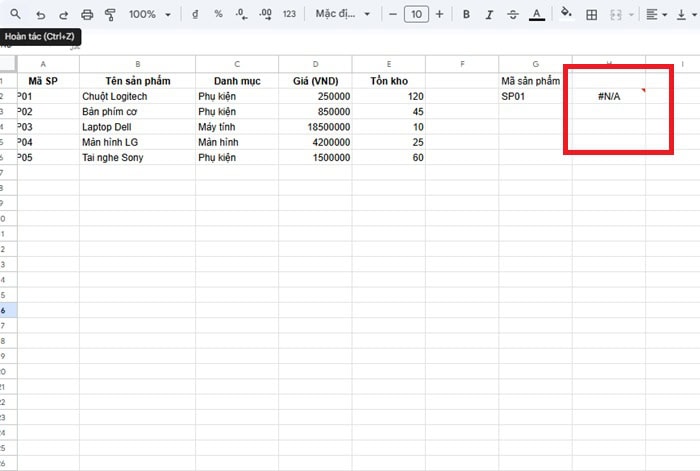Select the stock cell 25
Image resolution: width=700 pixels, height=471 pixels.
pyautogui.click(x=389, y=142)
